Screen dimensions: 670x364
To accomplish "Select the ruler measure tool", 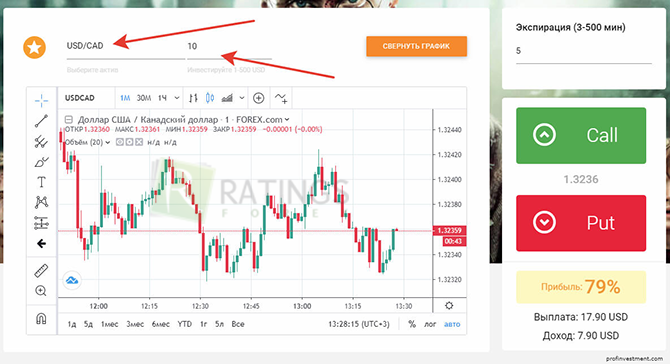I will click(x=41, y=271).
